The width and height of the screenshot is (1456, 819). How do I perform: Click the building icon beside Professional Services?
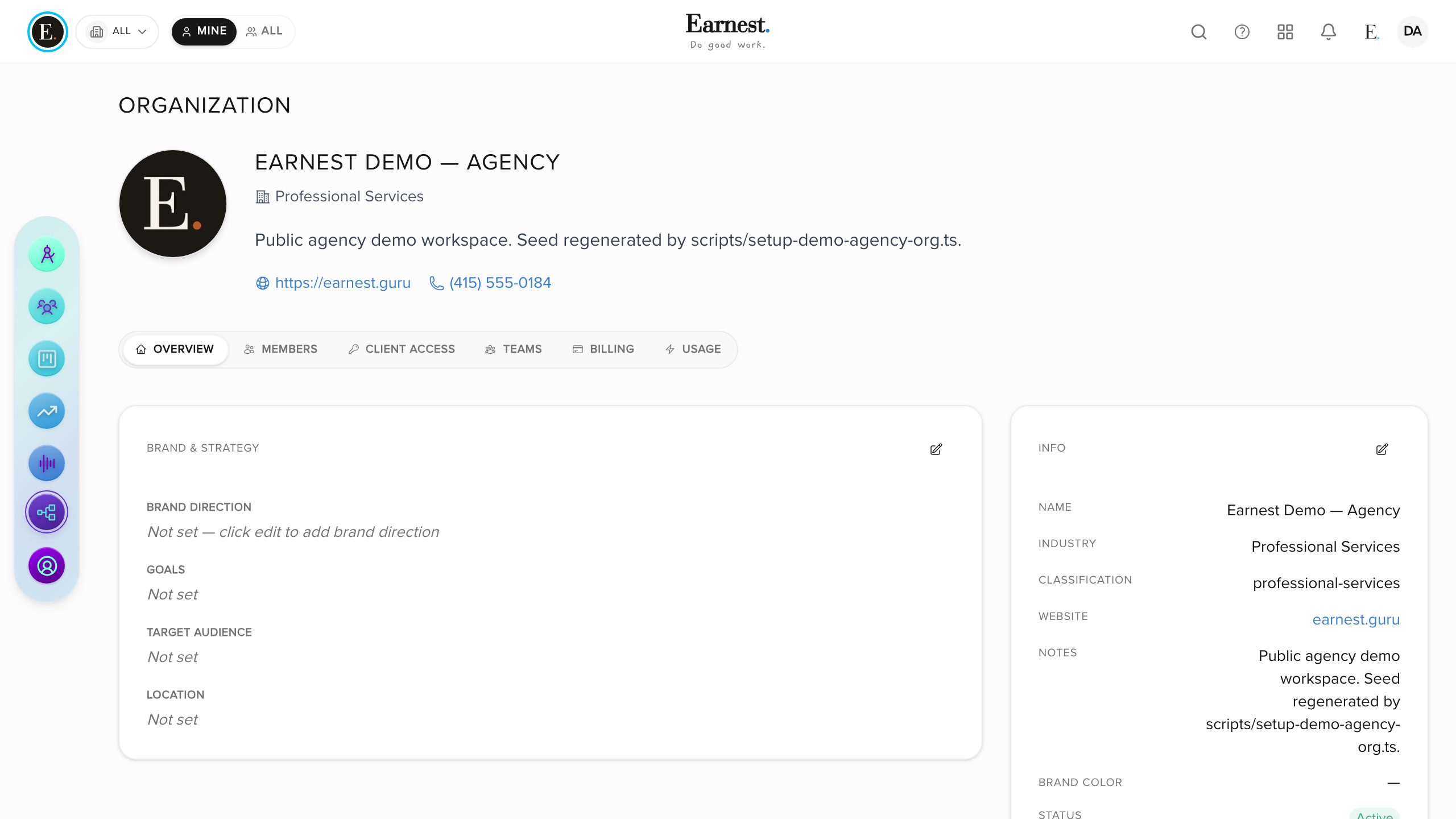tap(262, 197)
